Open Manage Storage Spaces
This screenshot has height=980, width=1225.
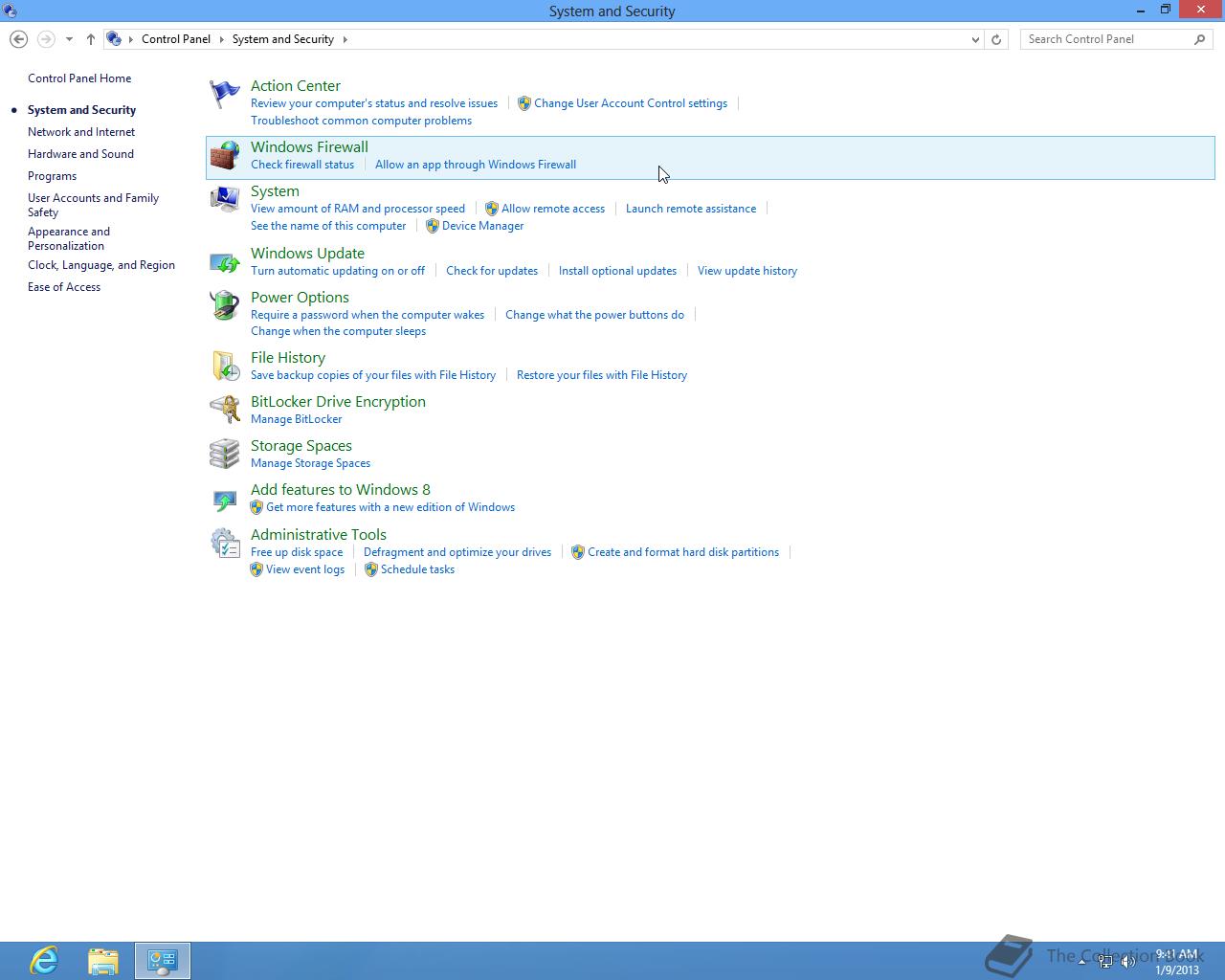[310, 463]
